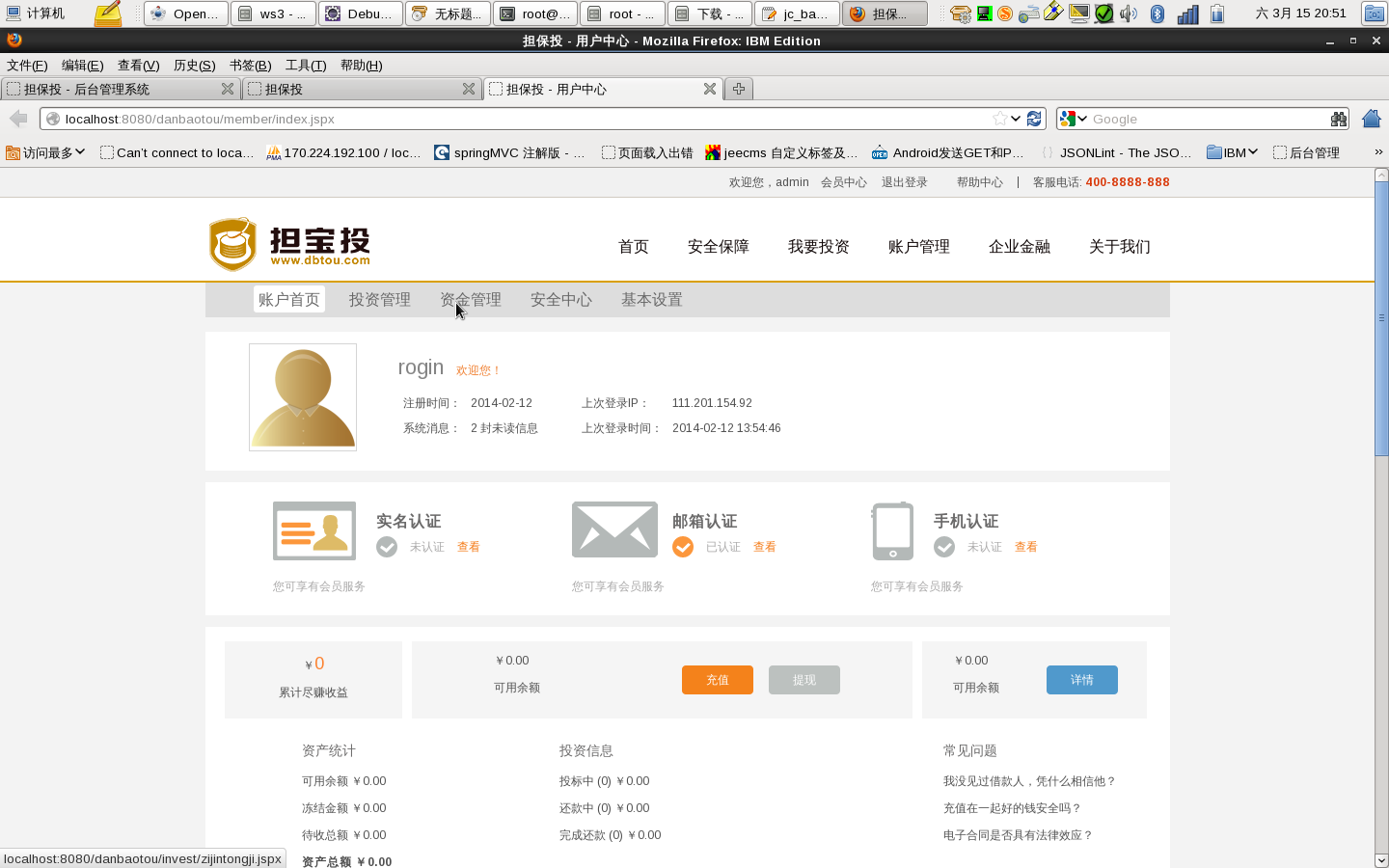Screen dimensions: 1389x868
Task: Click the Bluetooth tray icon
Action: point(1157,14)
